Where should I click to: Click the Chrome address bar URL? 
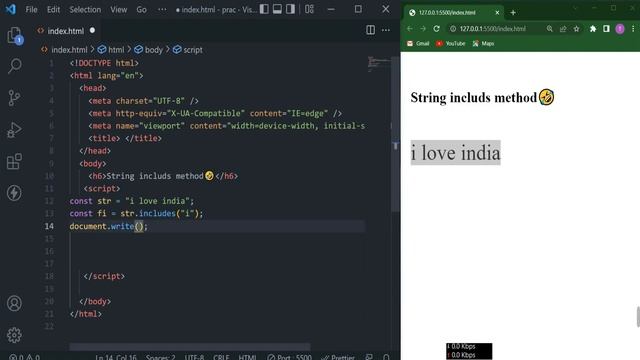[493, 29]
